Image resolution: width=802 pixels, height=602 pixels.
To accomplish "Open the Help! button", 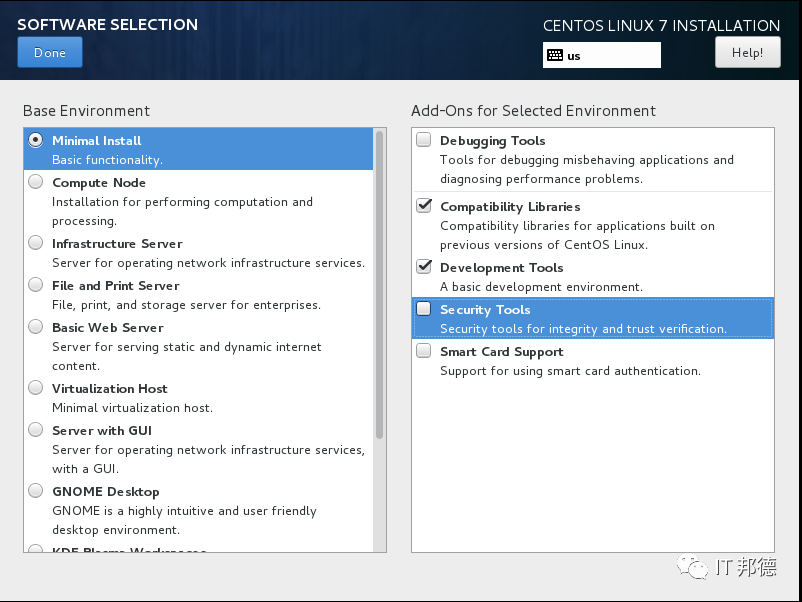I will [747, 52].
